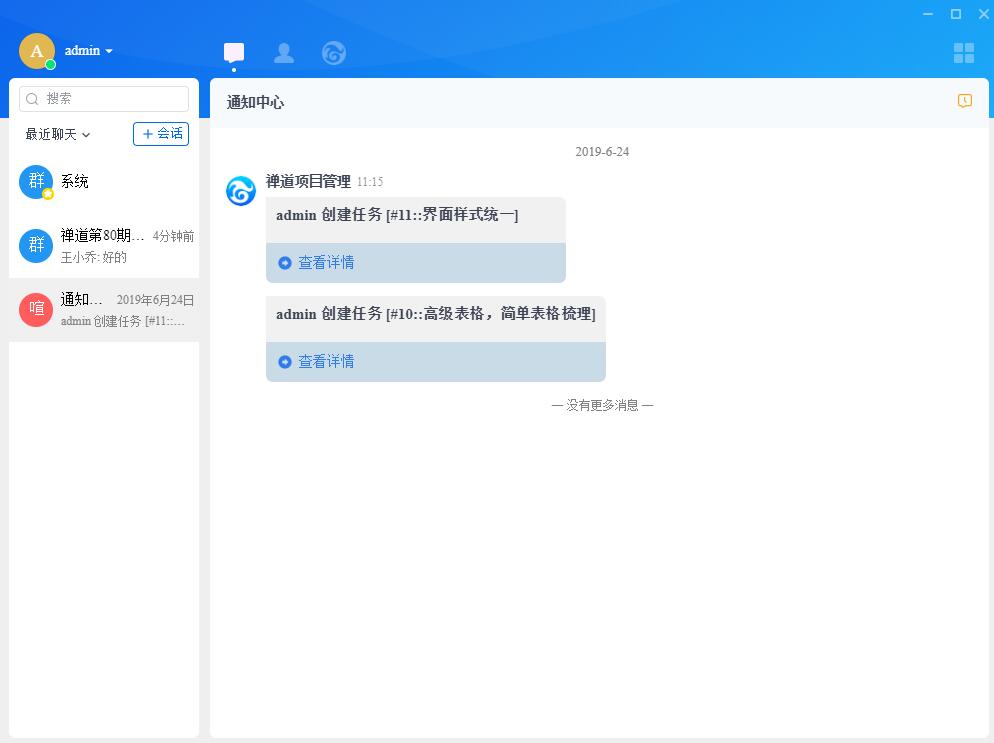Click the admin user avatar
This screenshot has height=743, width=994.
coord(37,51)
